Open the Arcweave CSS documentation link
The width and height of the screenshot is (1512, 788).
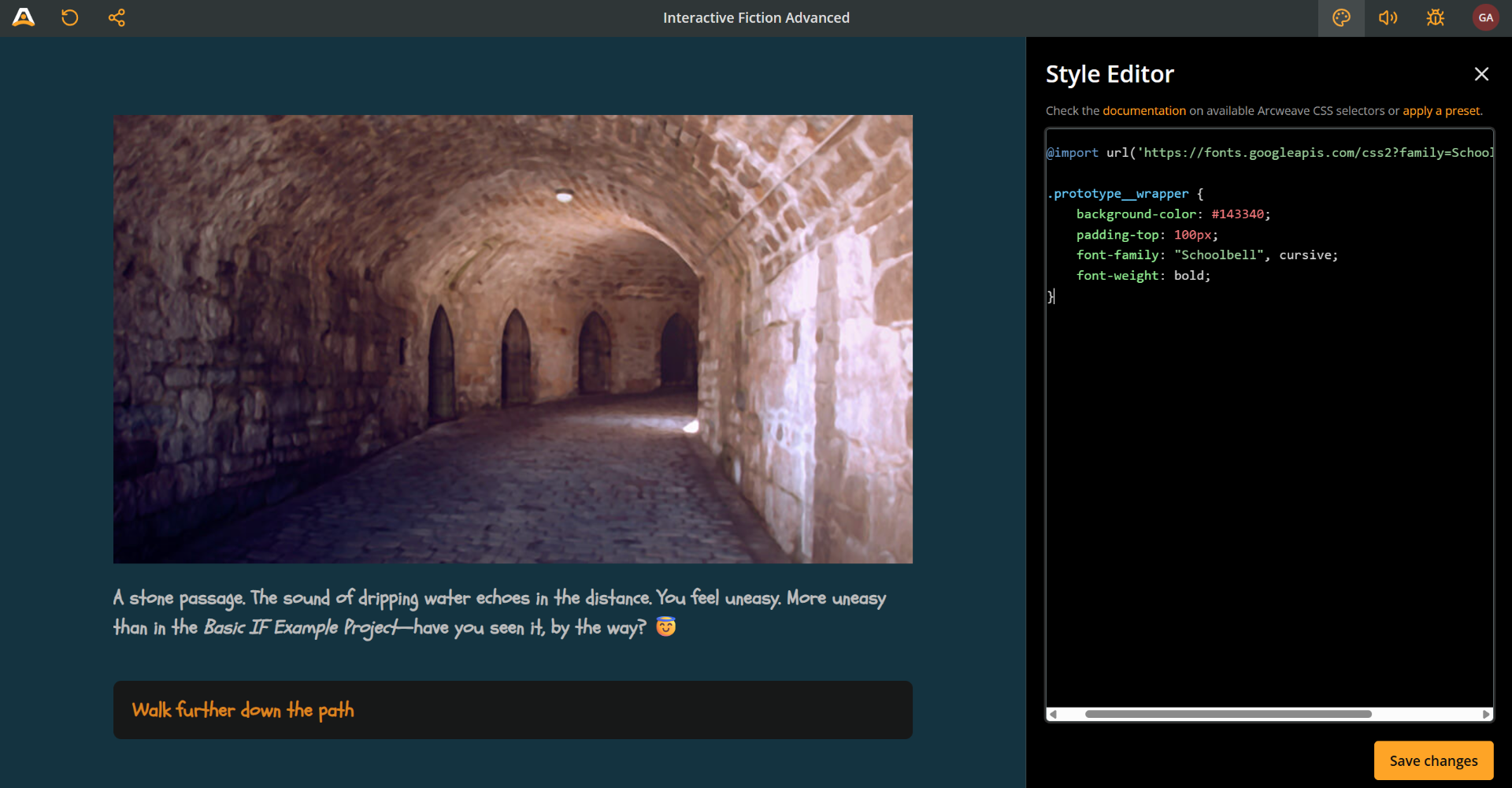1143,110
